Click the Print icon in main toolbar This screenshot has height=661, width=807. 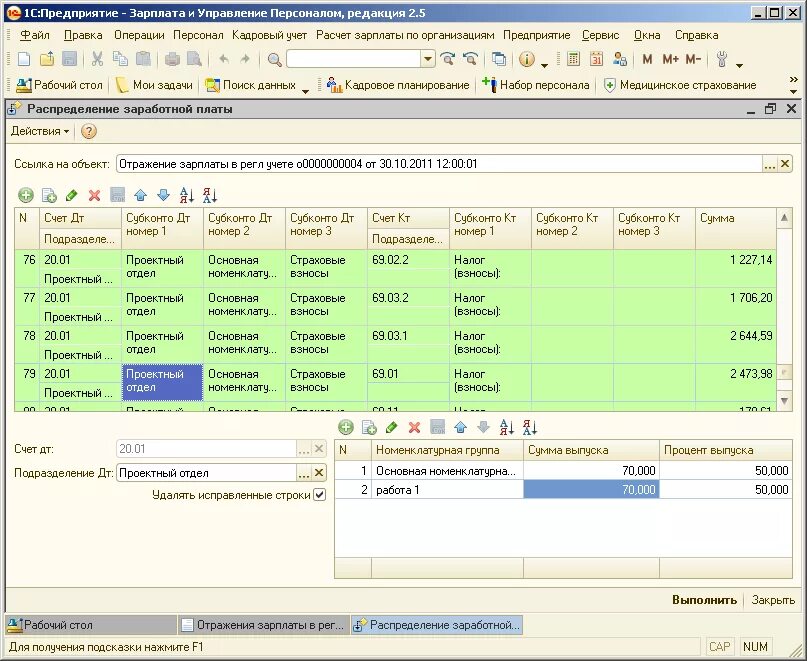point(172,59)
